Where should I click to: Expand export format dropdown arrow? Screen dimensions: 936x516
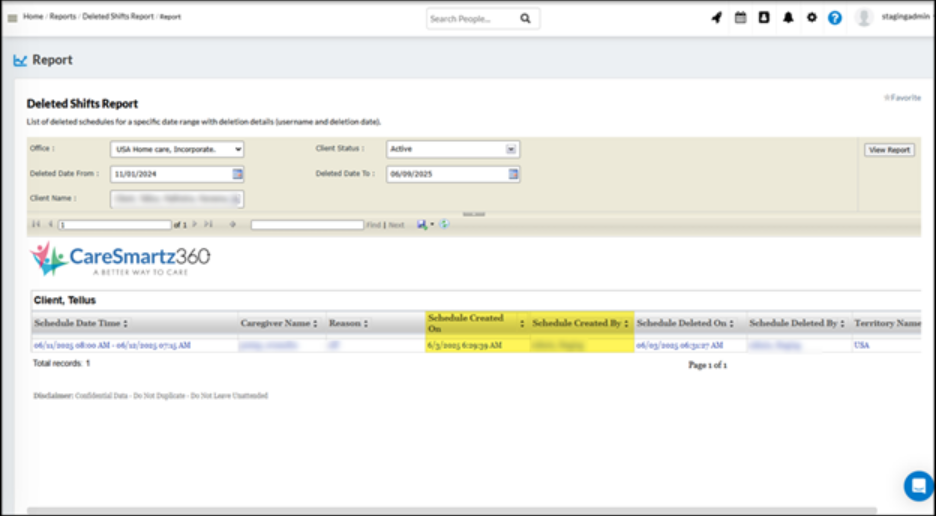pyautogui.click(x=432, y=225)
